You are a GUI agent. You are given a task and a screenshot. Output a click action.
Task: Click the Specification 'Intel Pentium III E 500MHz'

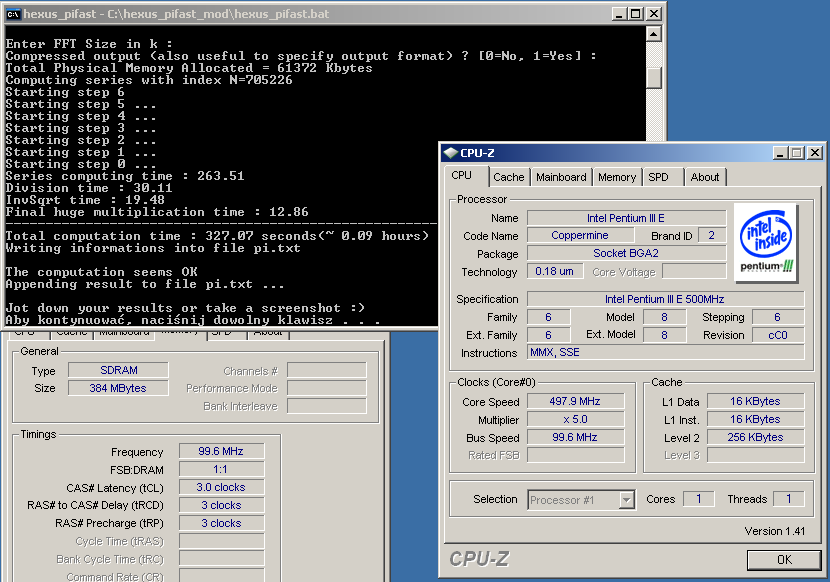665,299
